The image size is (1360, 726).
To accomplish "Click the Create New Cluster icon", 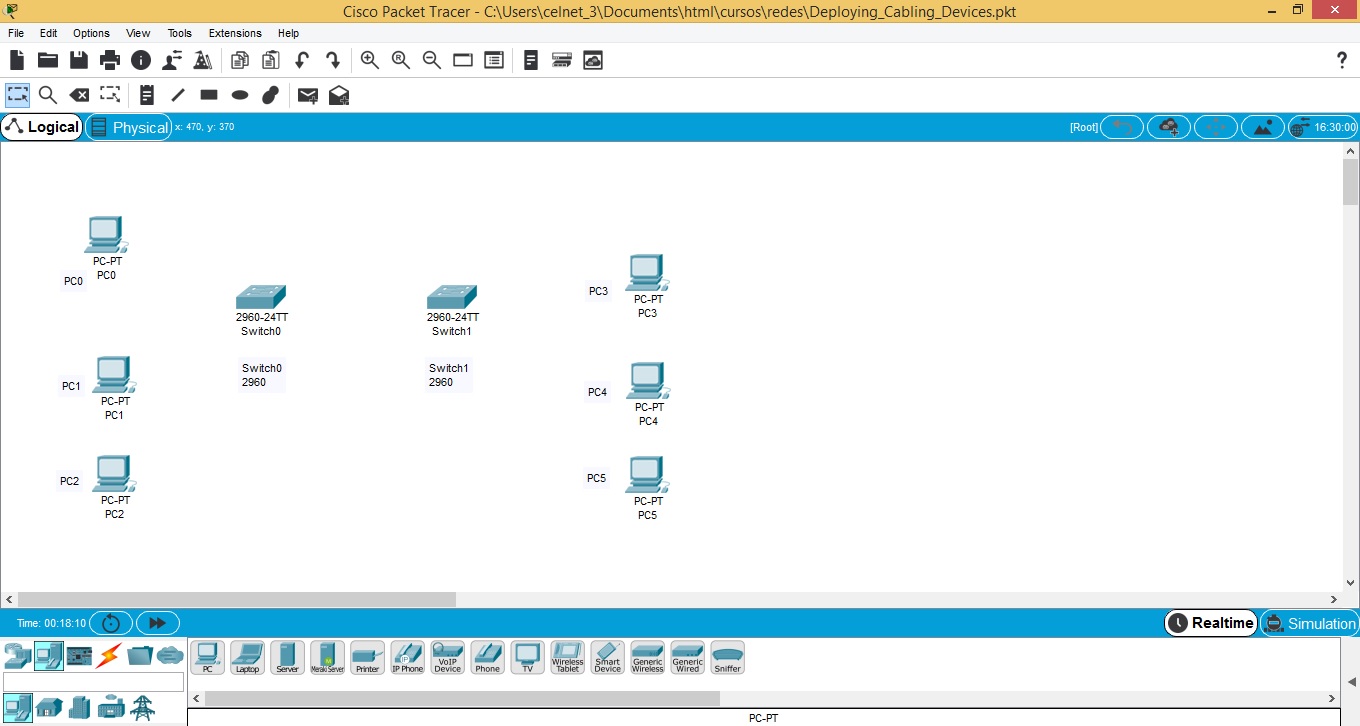I will pyautogui.click(x=1168, y=127).
